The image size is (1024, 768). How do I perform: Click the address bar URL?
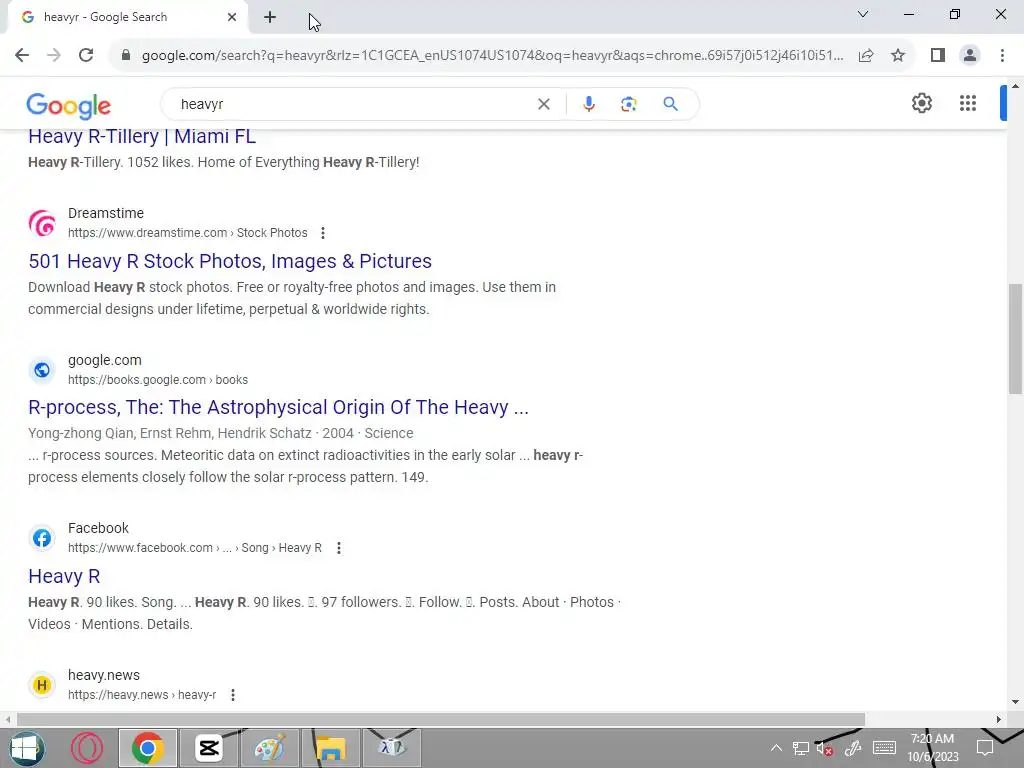tap(492, 56)
